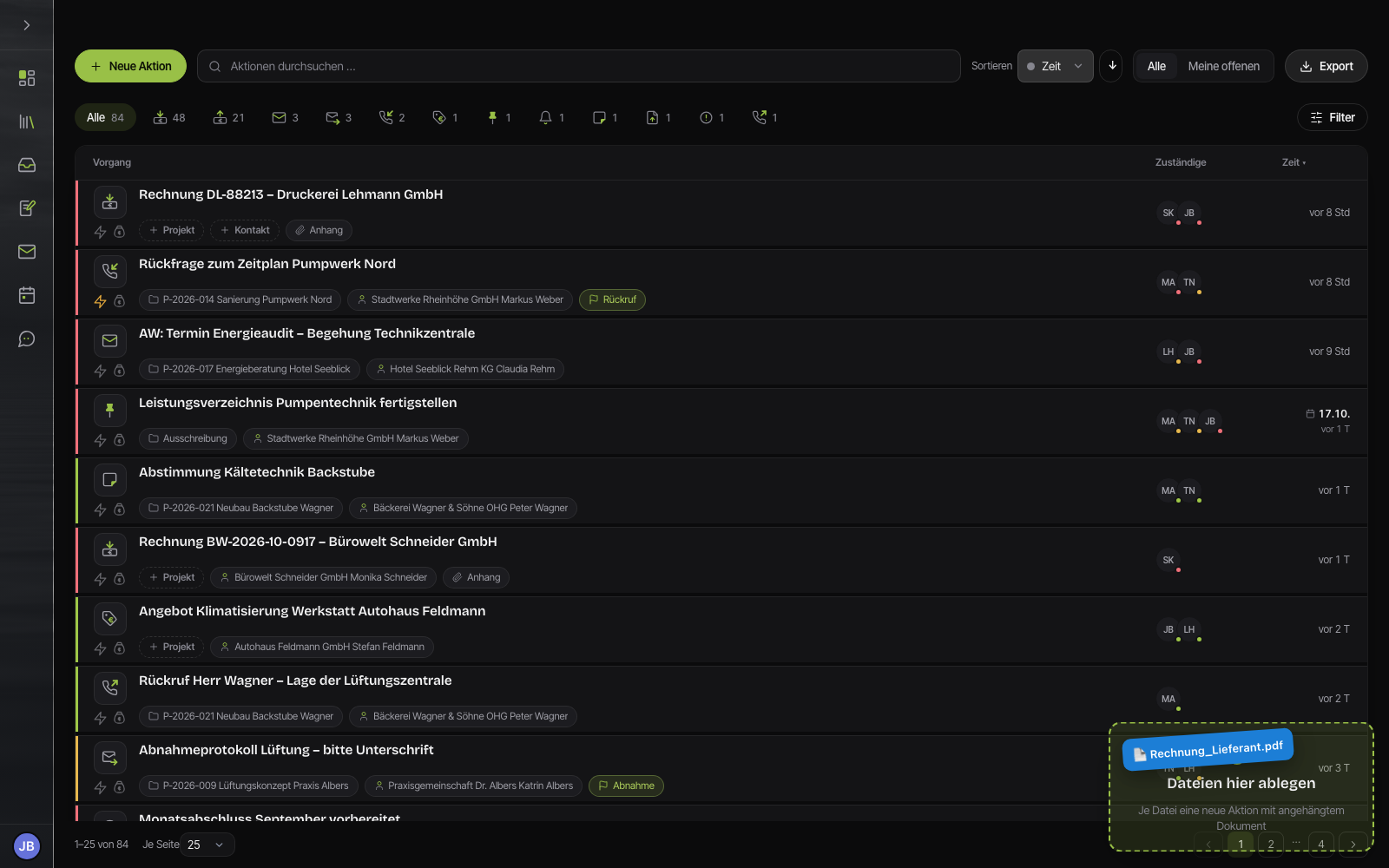Open project chip P-2026-017 Energieberatung Hotel Seeblick
1389x868 pixels.
(249, 369)
